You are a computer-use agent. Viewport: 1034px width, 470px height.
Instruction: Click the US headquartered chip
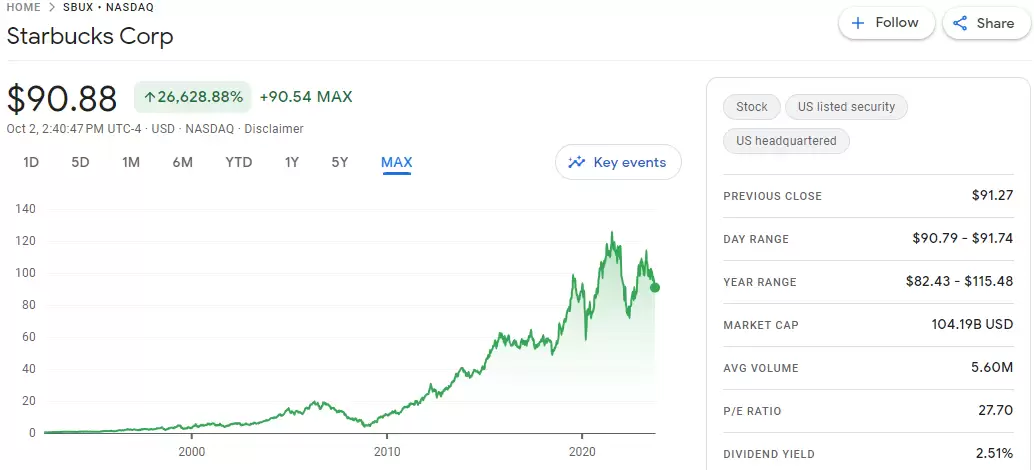click(786, 141)
